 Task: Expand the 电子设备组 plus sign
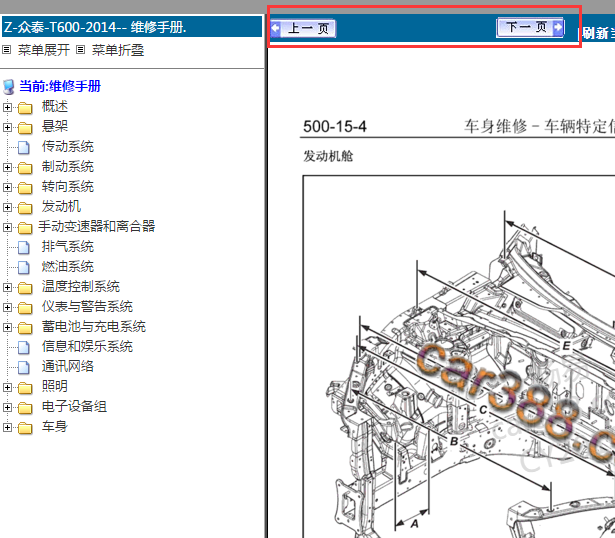(x=7, y=407)
